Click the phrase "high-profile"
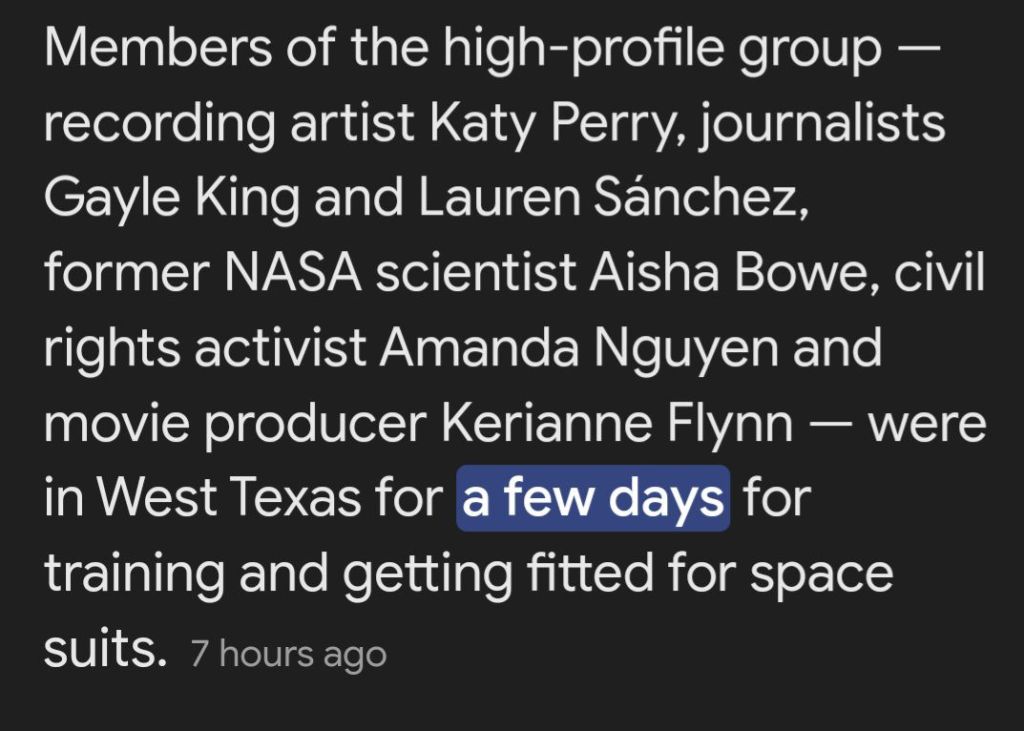1024x731 pixels. coord(586,48)
